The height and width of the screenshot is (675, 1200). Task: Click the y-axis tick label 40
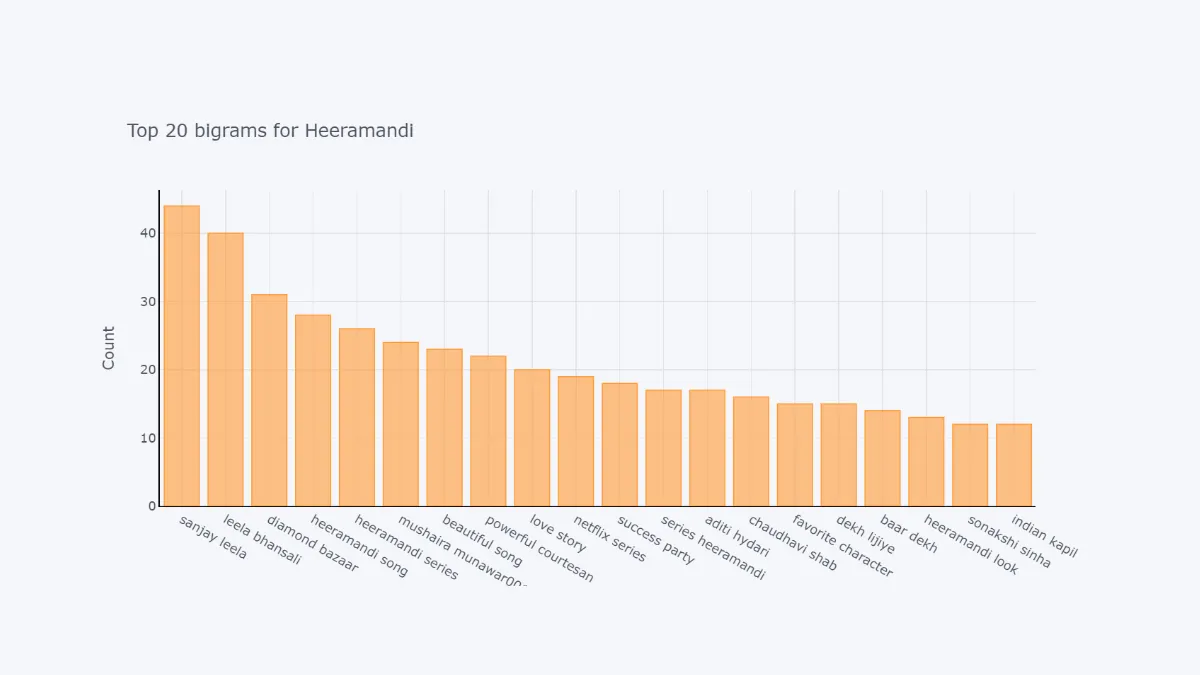(x=148, y=233)
